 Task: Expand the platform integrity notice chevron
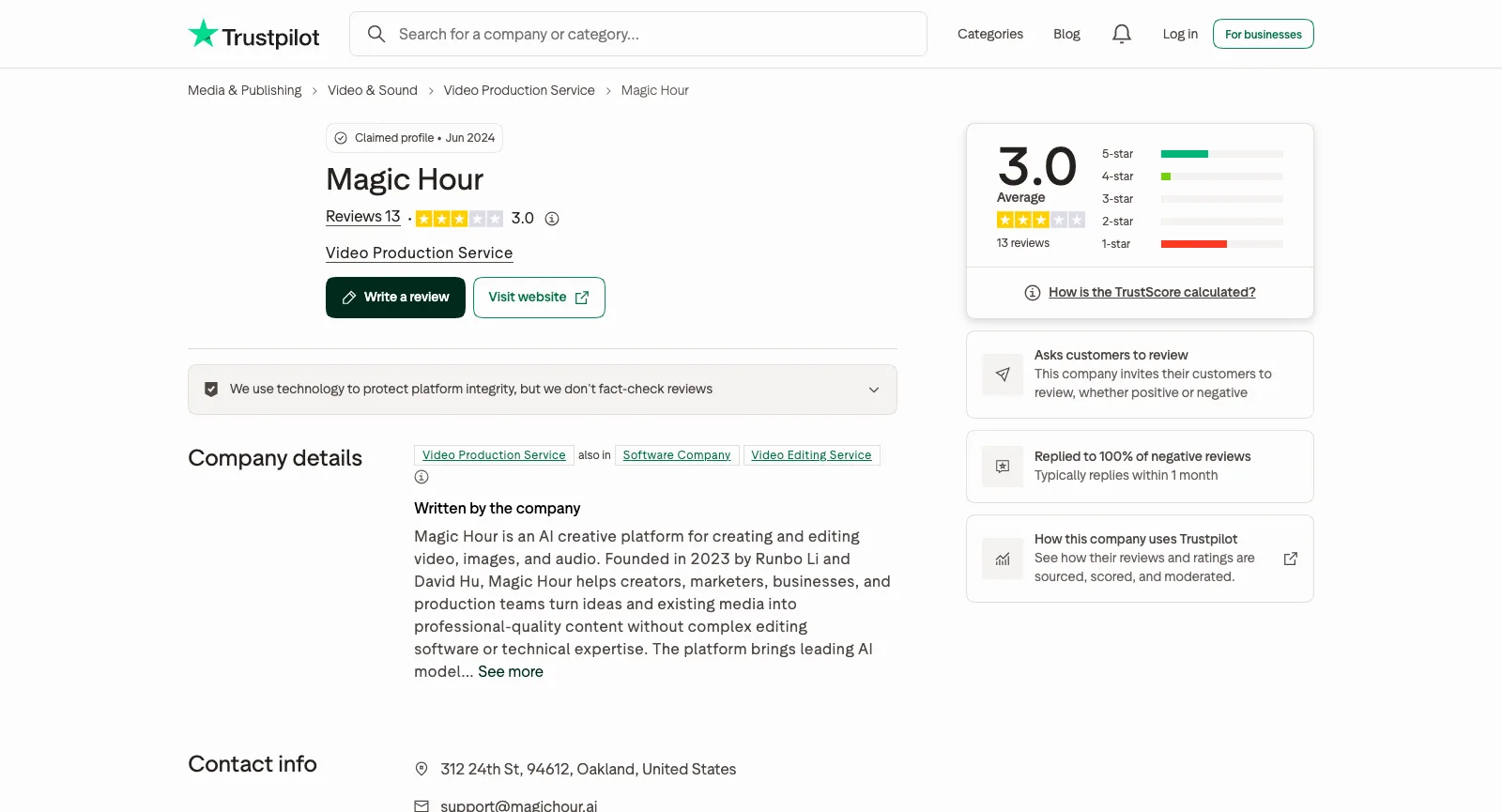click(x=874, y=390)
